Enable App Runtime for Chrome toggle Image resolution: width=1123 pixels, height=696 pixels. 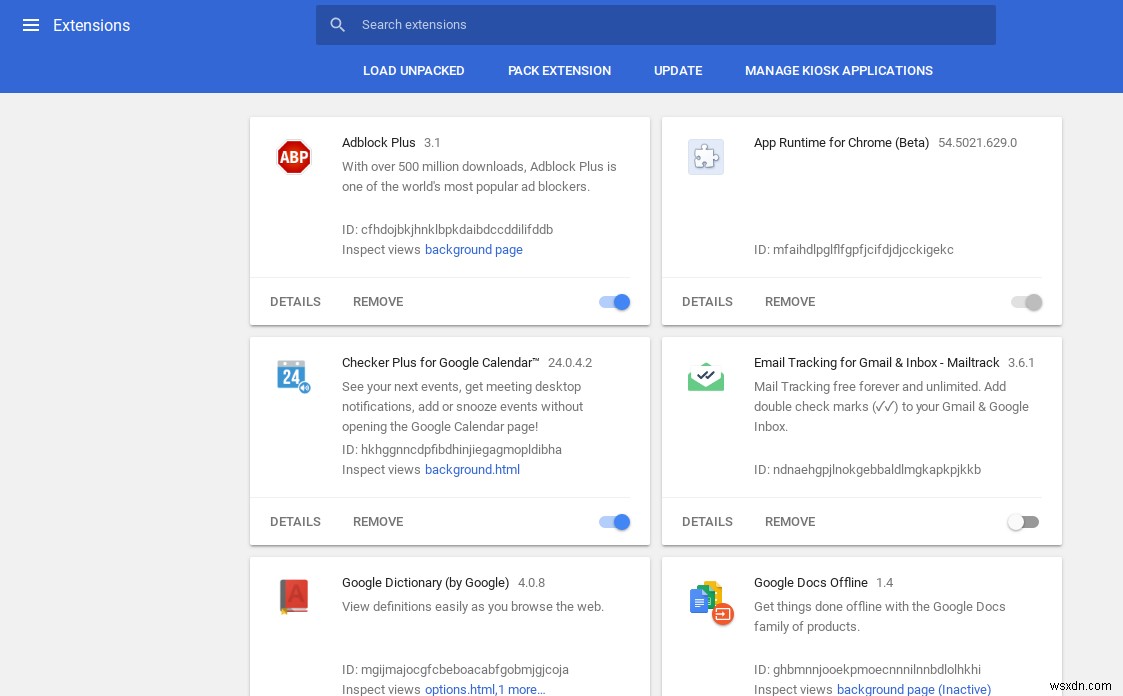click(x=1026, y=302)
